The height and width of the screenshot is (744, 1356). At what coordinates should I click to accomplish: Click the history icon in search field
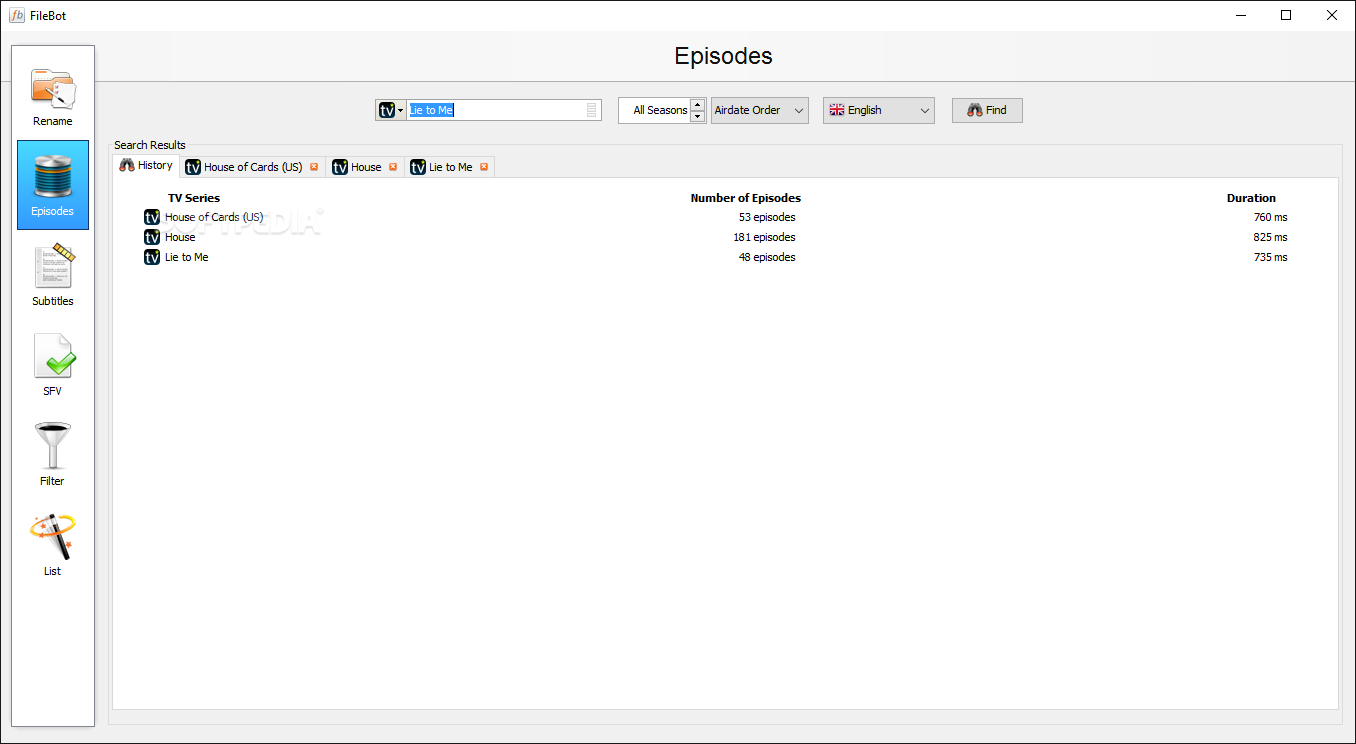click(592, 110)
